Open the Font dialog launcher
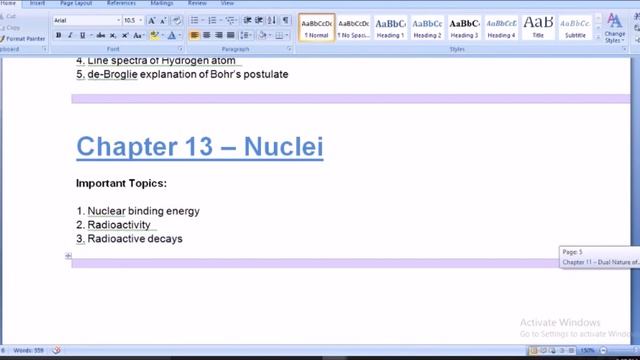The height and width of the screenshot is (360, 640). [180, 49]
